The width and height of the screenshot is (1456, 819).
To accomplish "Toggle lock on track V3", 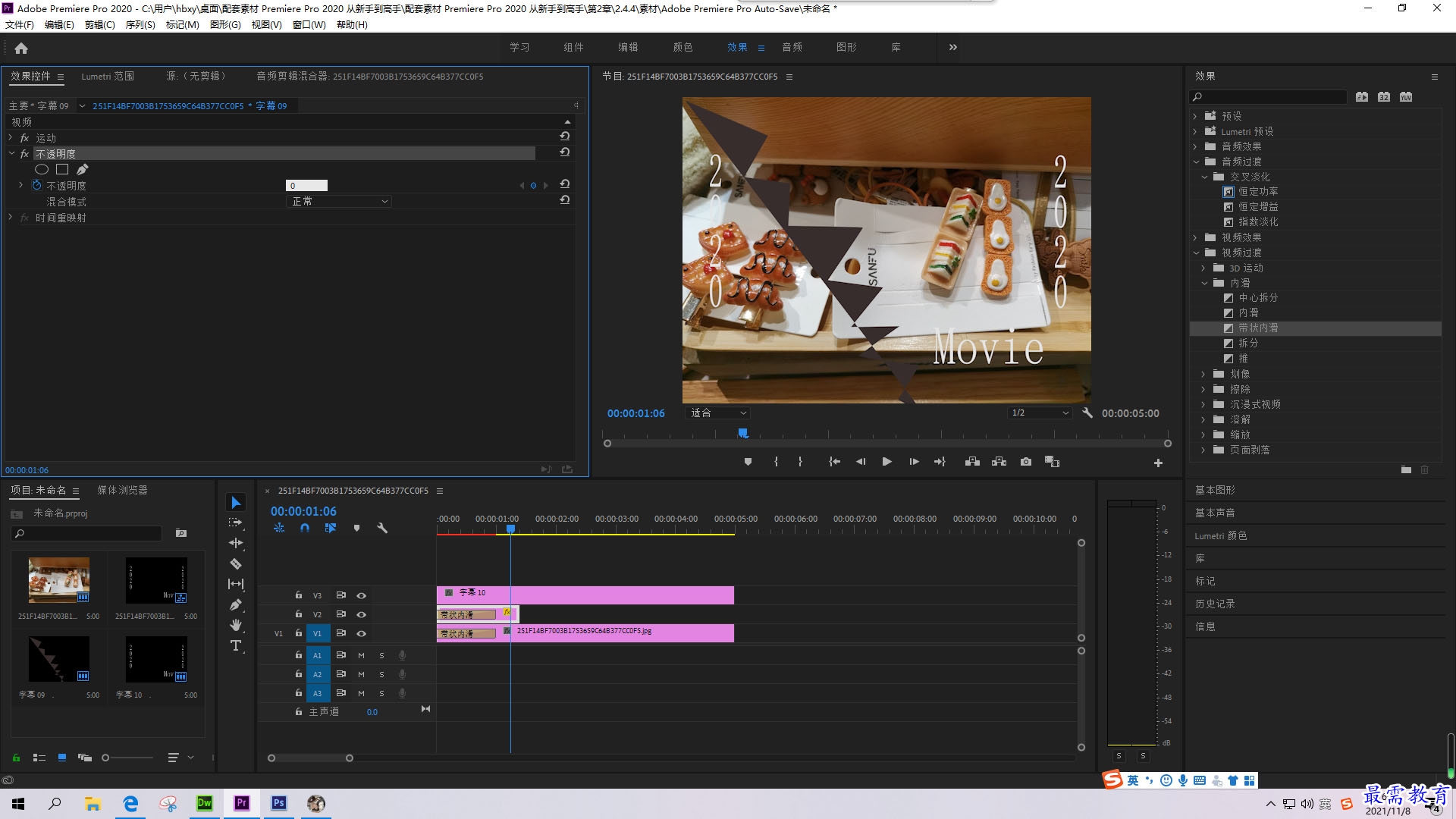I will tap(299, 595).
